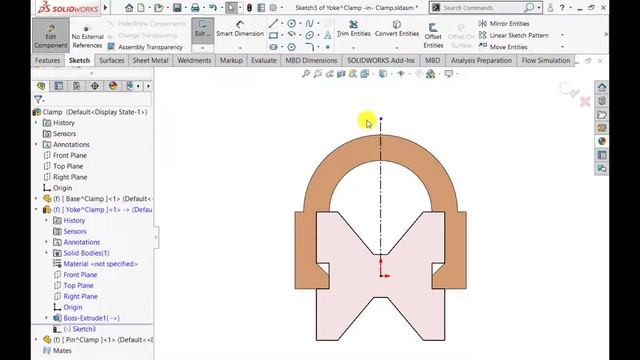The width and height of the screenshot is (640, 360).
Task: Open the Smart Dimension dropdown arrow
Action: pos(240,48)
